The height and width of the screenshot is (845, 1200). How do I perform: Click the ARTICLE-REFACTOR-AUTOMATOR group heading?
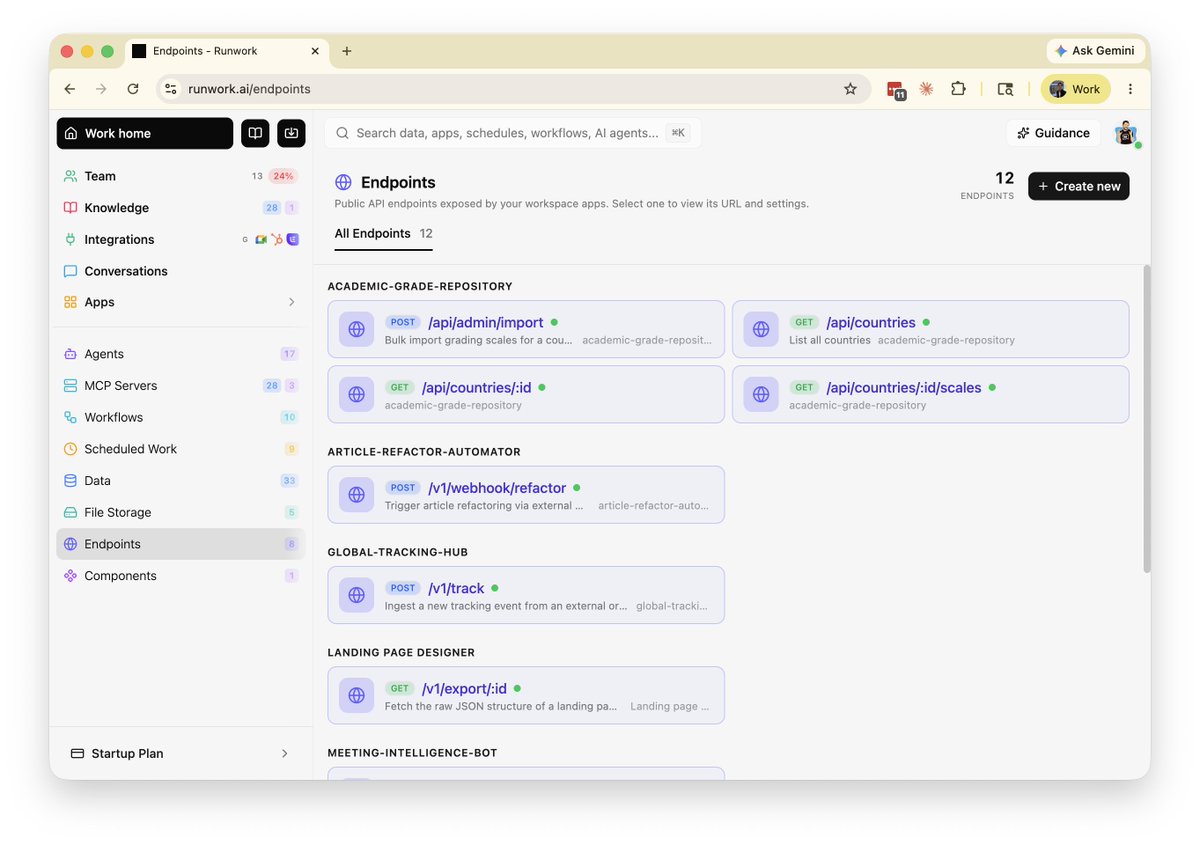(424, 452)
